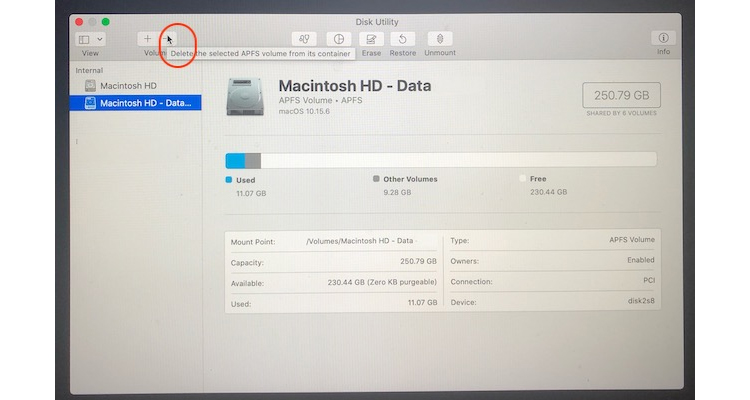Click the gray Other Volumes bar segment
The image size is (750, 400).
(x=253, y=161)
